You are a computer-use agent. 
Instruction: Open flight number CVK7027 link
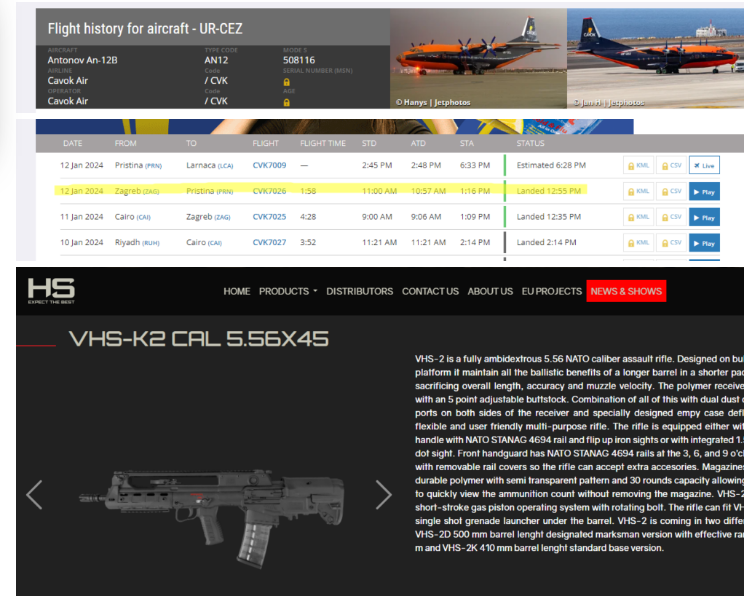(x=269, y=242)
